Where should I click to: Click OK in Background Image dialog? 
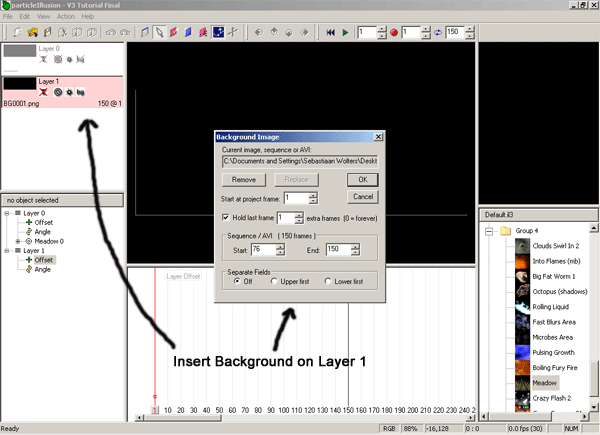[x=361, y=179]
